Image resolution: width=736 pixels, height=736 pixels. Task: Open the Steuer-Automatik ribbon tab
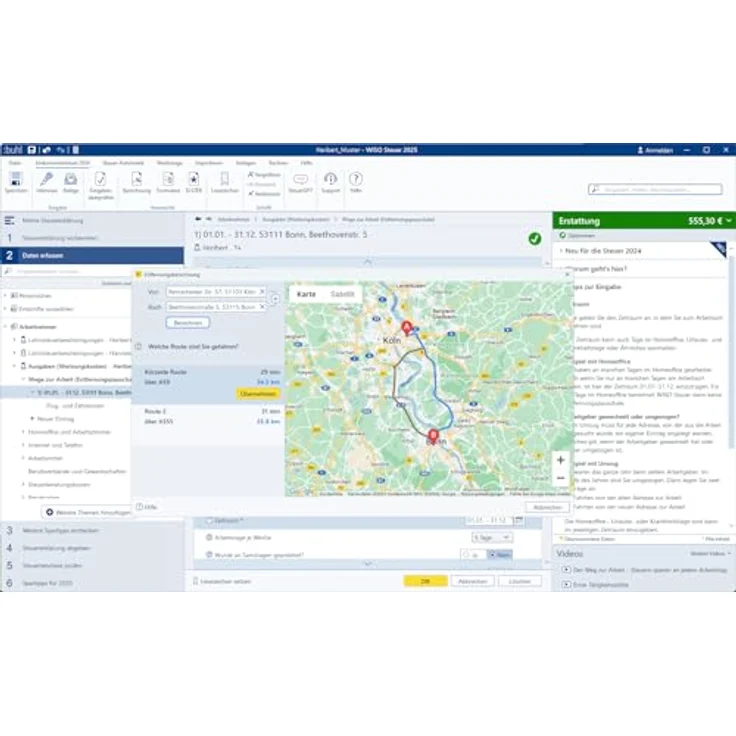click(123, 162)
